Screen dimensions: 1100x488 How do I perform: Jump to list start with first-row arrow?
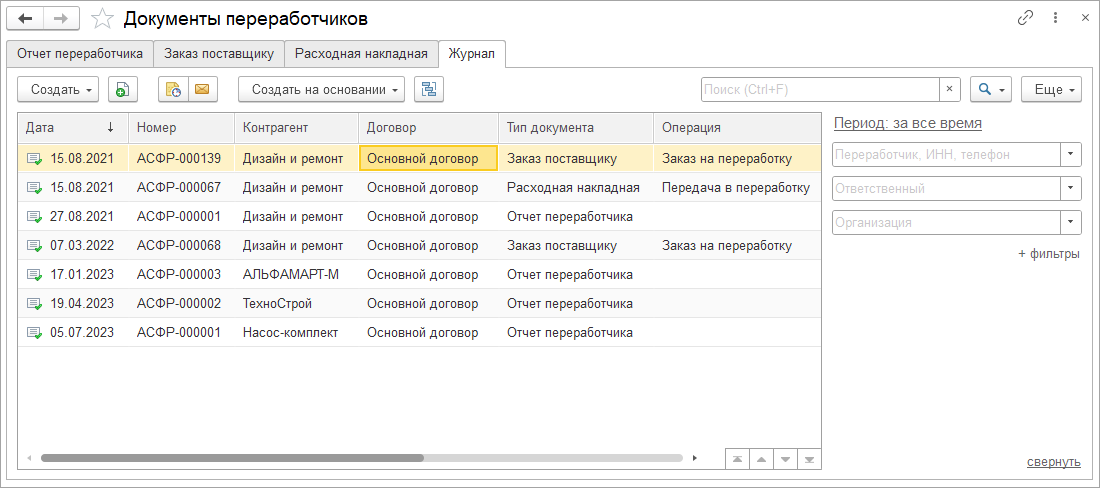tap(737, 459)
